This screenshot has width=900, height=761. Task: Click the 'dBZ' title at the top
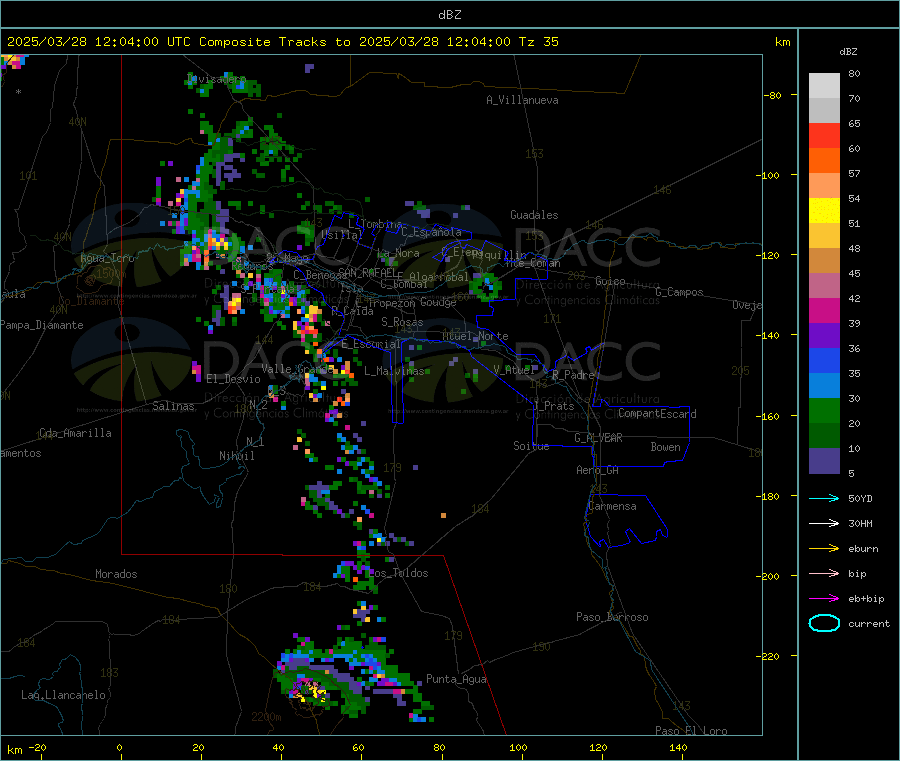pos(449,14)
